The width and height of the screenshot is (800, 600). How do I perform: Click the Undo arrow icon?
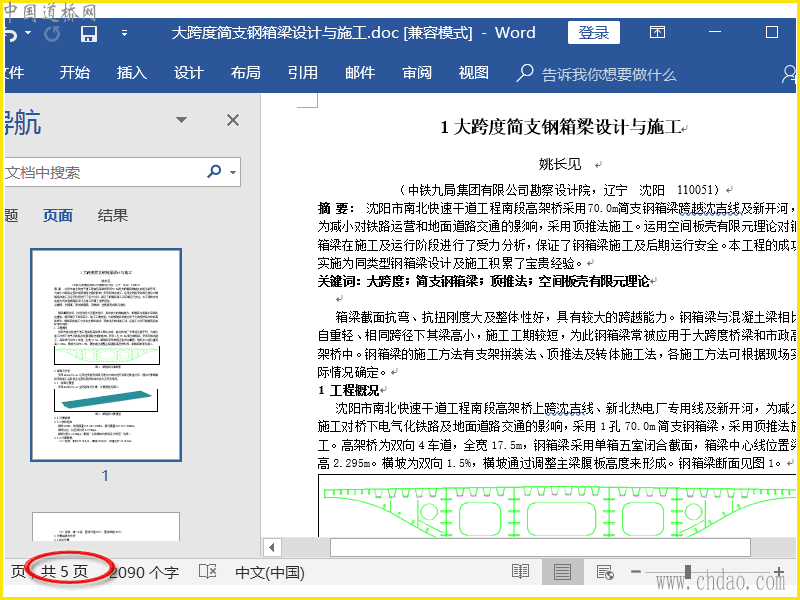tap(11, 34)
